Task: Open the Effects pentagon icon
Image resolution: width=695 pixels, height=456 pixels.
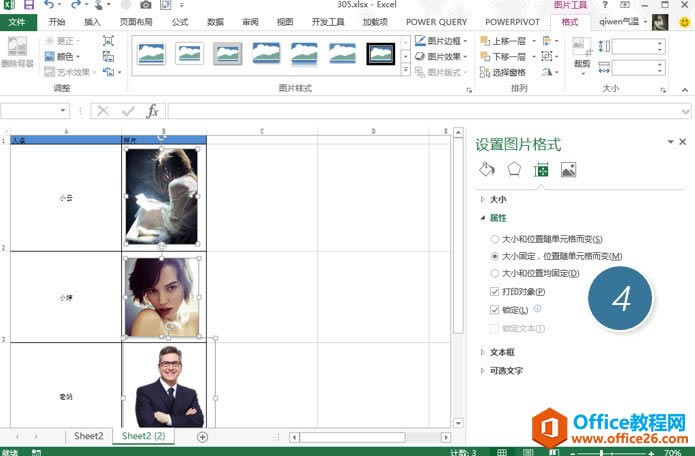Action: coord(514,169)
